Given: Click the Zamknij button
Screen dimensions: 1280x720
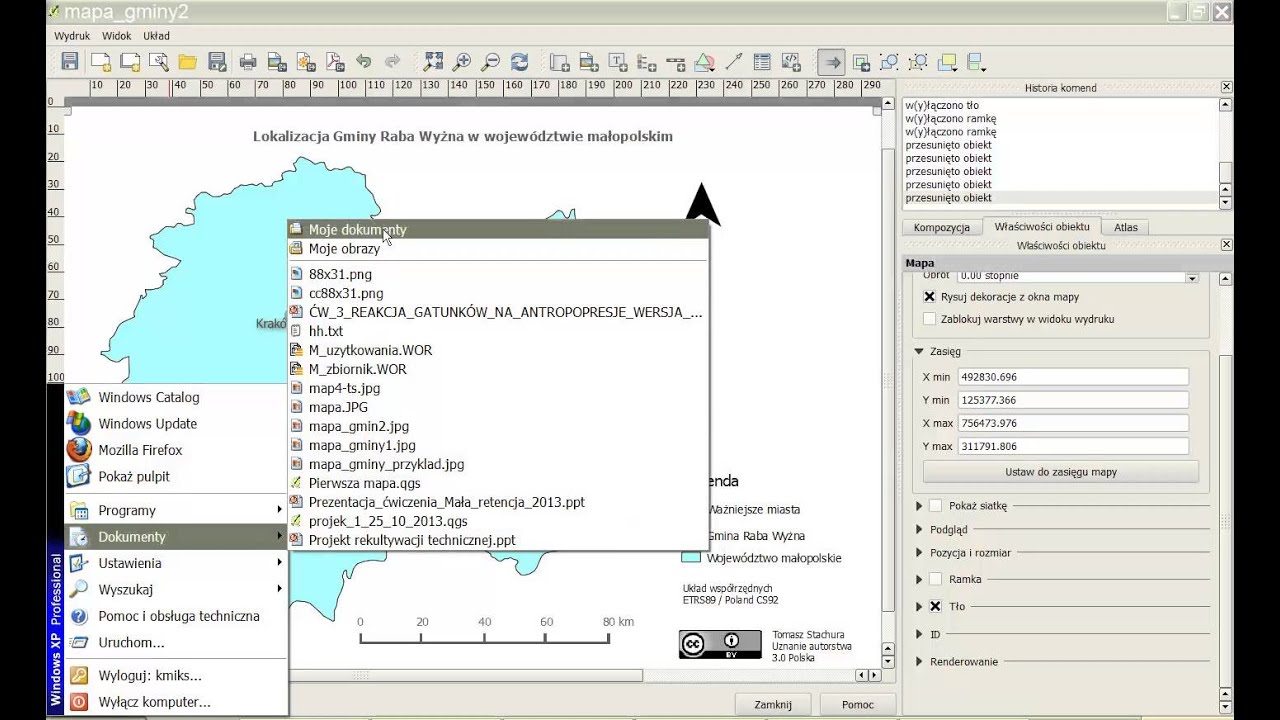Looking at the screenshot, I should [773, 704].
